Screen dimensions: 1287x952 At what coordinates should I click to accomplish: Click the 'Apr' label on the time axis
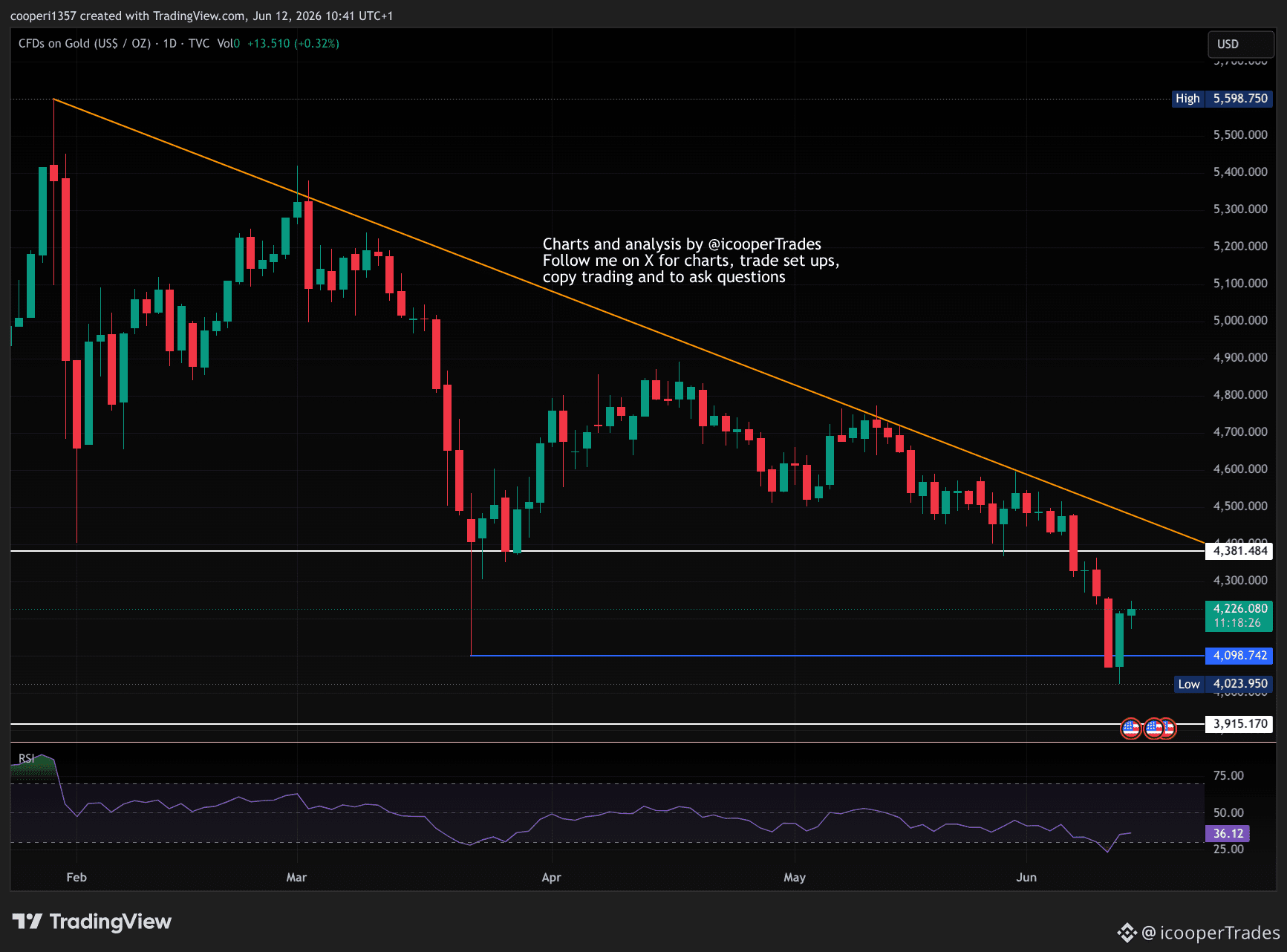pyautogui.click(x=551, y=878)
